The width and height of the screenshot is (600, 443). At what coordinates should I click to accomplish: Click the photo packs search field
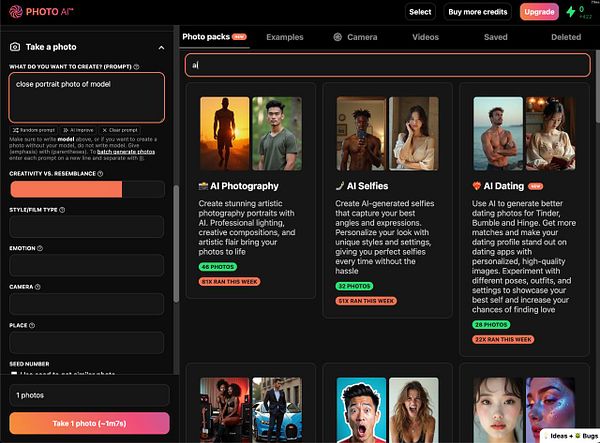click(387, 65)
